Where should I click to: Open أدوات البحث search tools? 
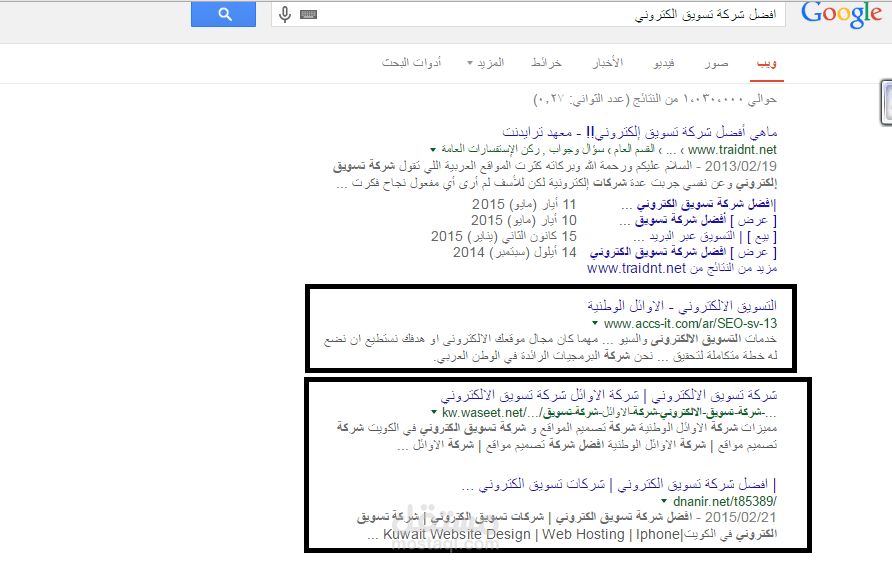point(411,63)
